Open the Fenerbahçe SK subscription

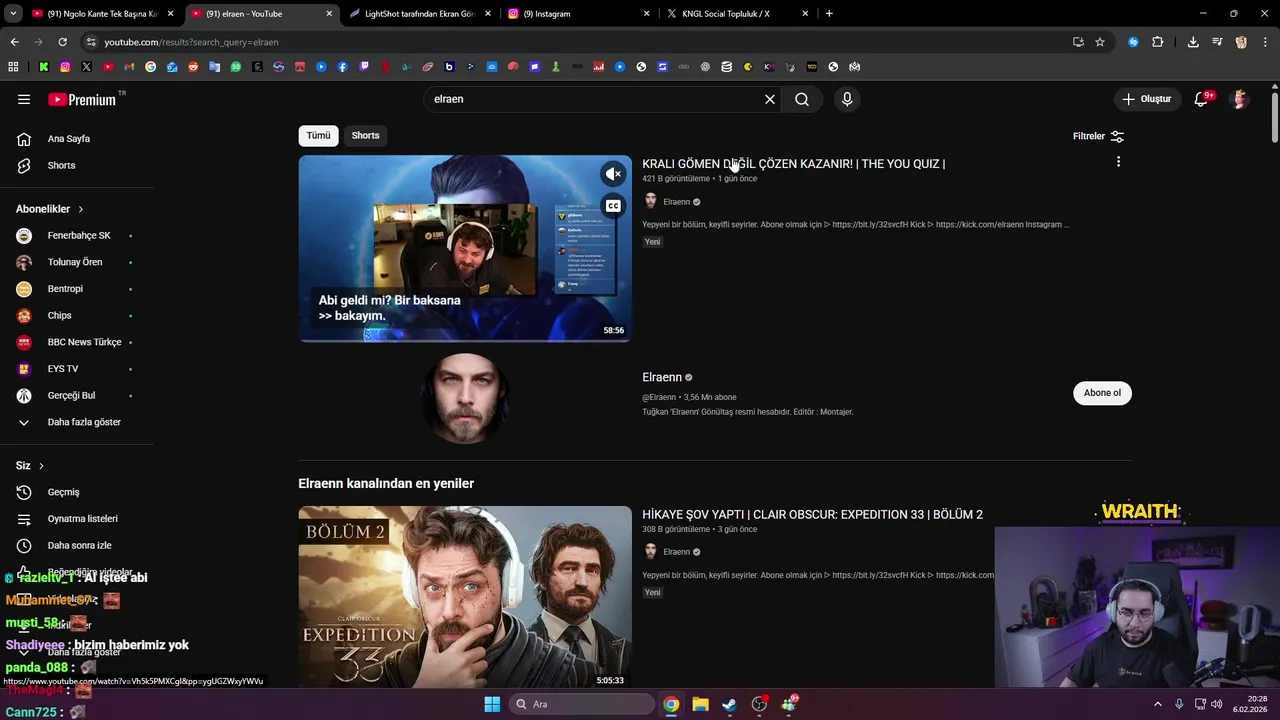click(x=79, y=236)
